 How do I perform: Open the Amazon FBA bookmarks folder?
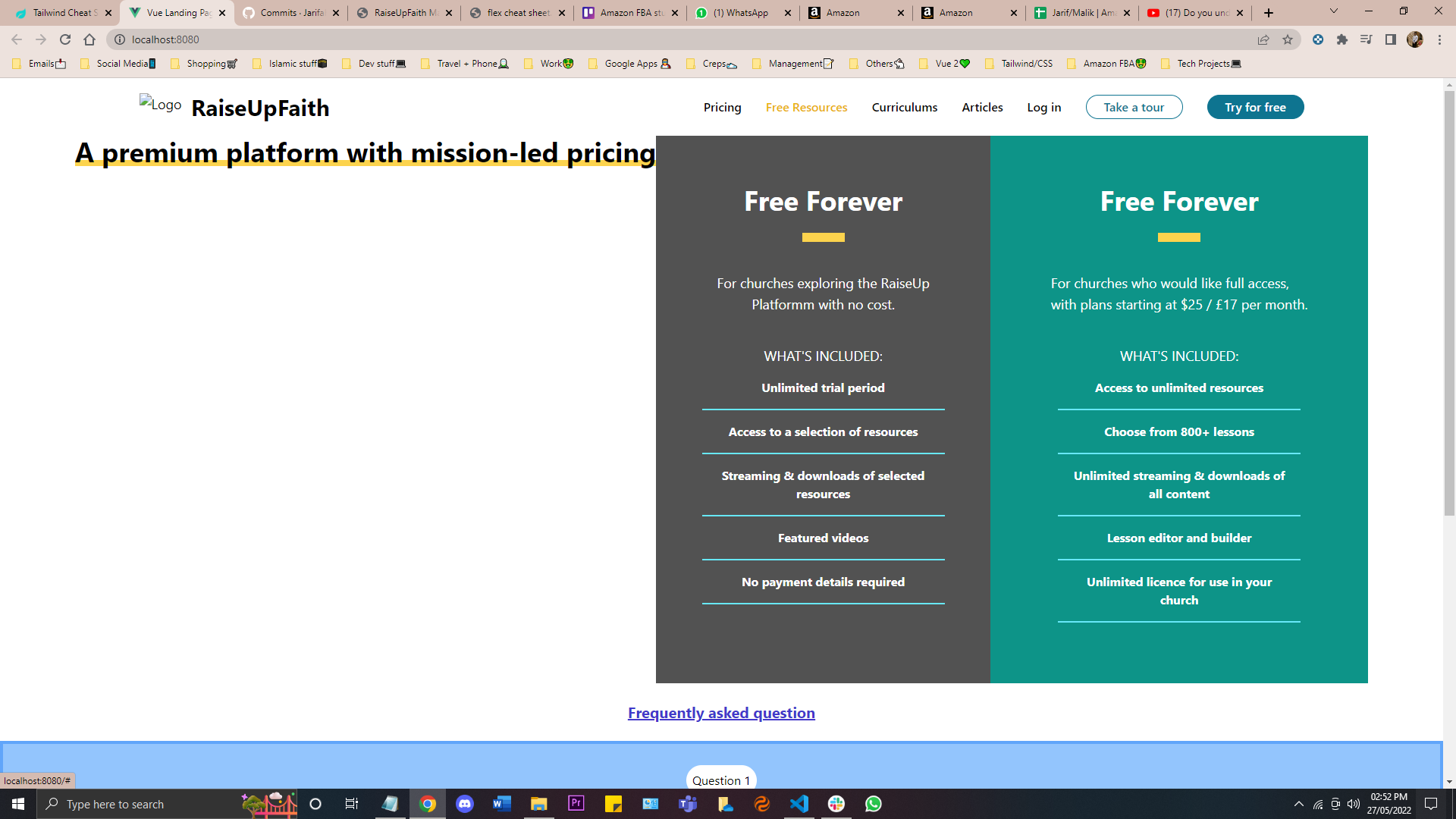pos(1106,64)
